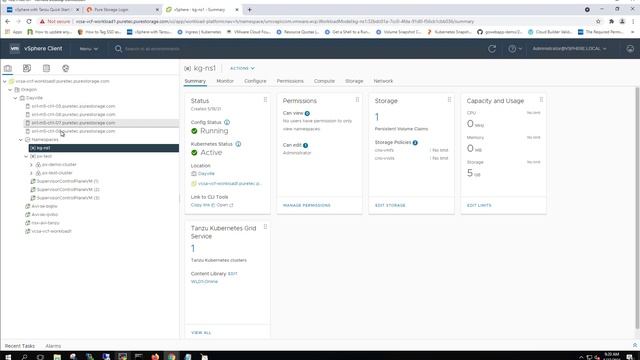Switch to the Permissions tab

(290, 81)
